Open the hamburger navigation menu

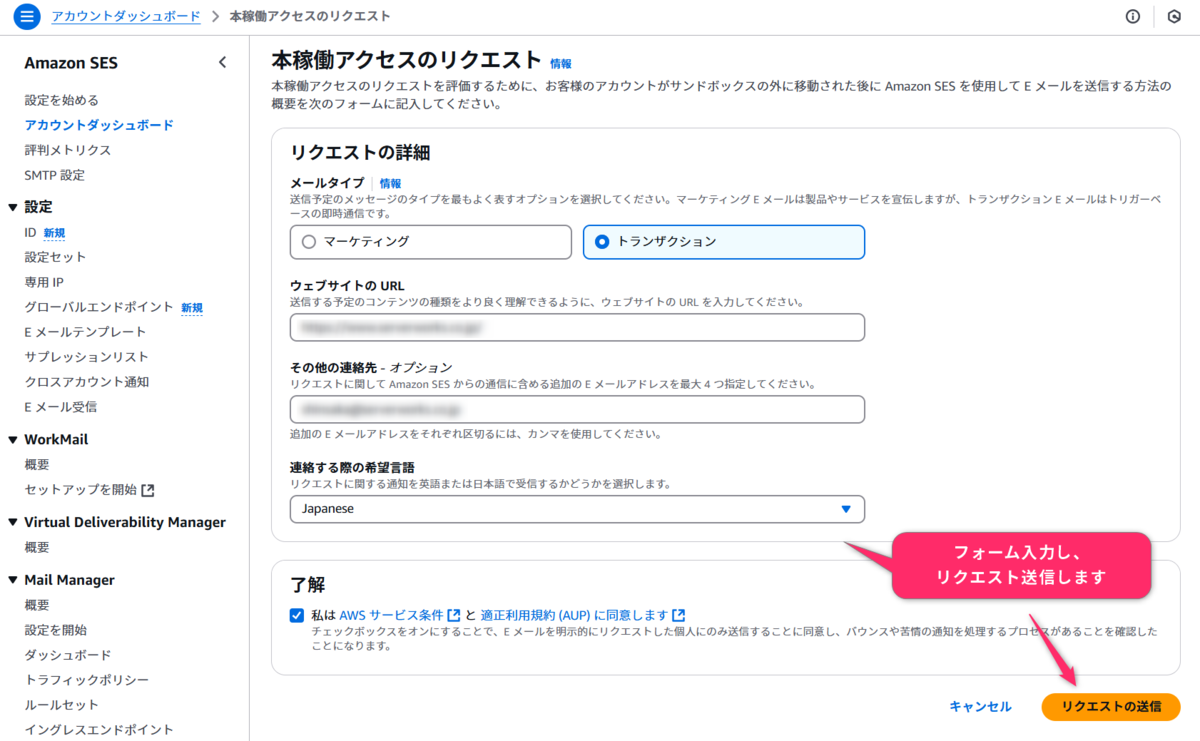click(x=26, y=16)
